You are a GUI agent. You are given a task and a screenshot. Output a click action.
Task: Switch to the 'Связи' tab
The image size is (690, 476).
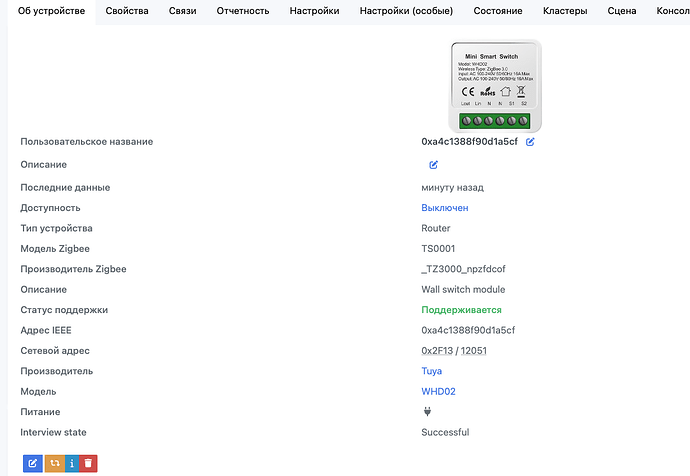pos(182,11)
